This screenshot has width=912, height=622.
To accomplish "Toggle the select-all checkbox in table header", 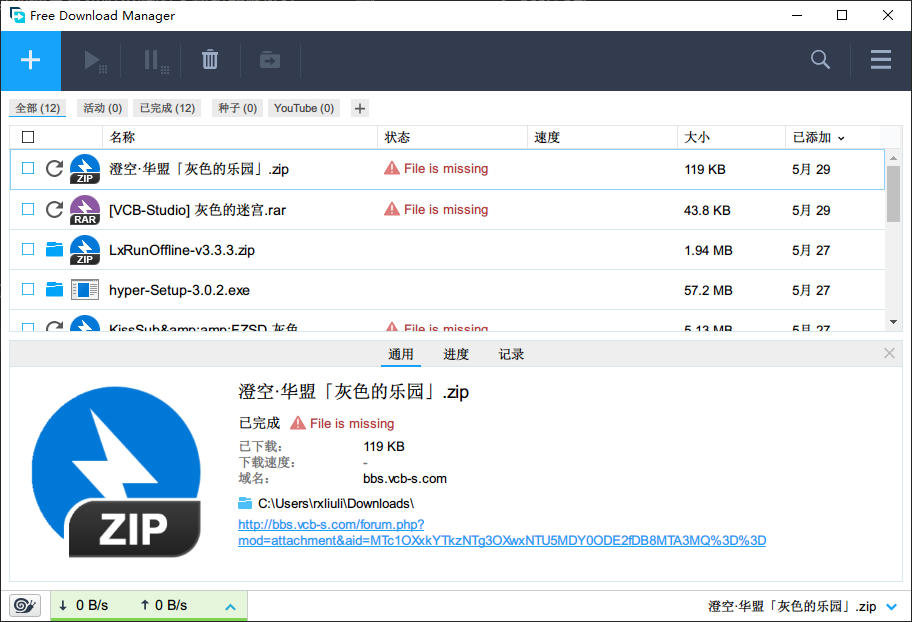I will 28,137.
